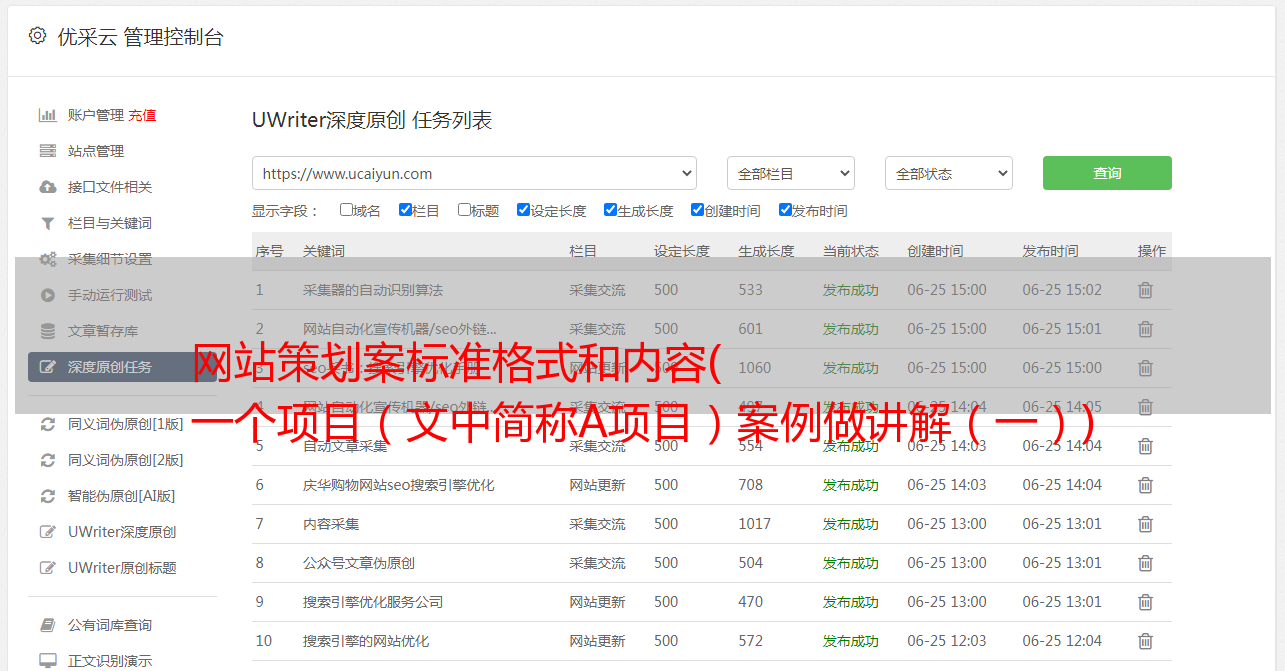Click the monitor icon for 正文识别演示
The height and width of the screenshot is (671, 1285).
point(47,661)
